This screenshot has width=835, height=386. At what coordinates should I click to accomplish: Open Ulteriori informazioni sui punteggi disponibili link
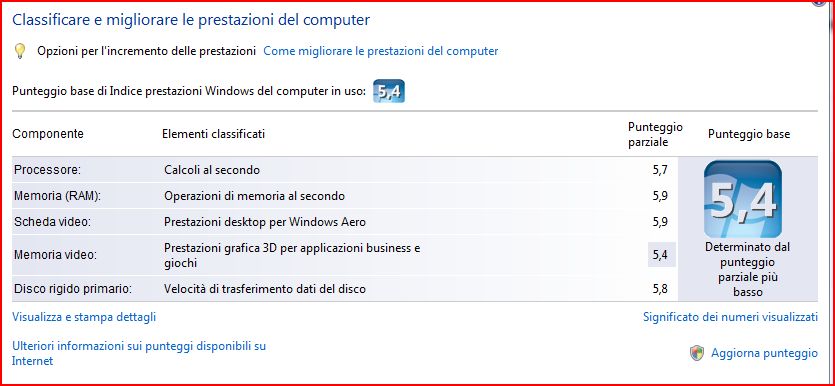click(139, 354)
